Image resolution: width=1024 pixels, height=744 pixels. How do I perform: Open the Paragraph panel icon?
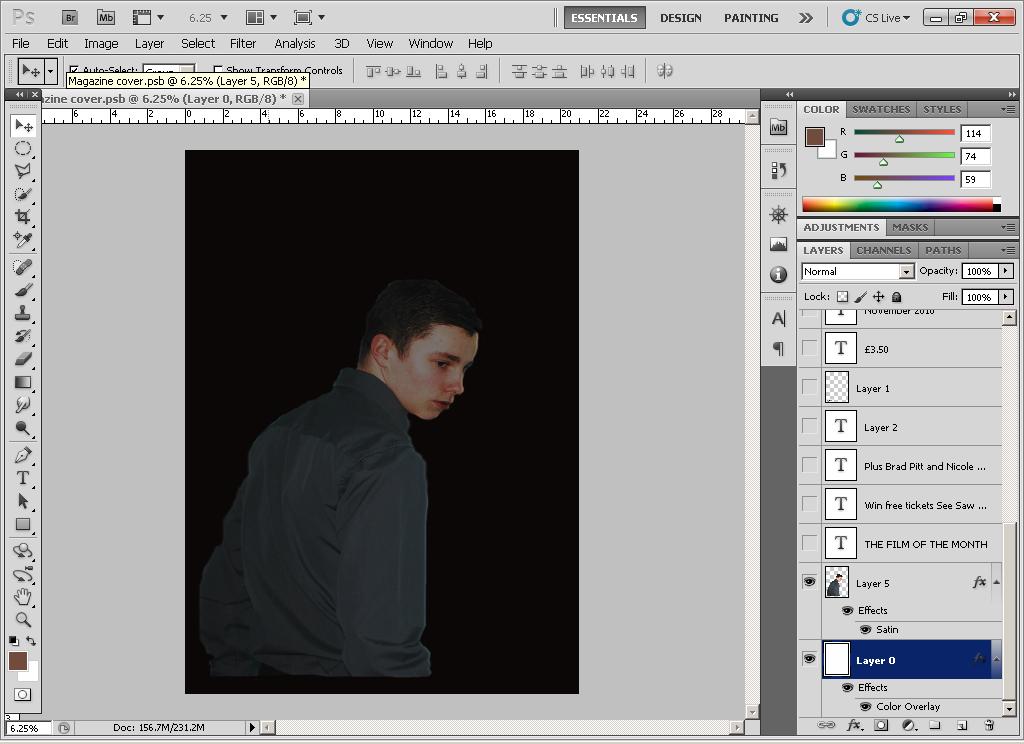point(778,348)
